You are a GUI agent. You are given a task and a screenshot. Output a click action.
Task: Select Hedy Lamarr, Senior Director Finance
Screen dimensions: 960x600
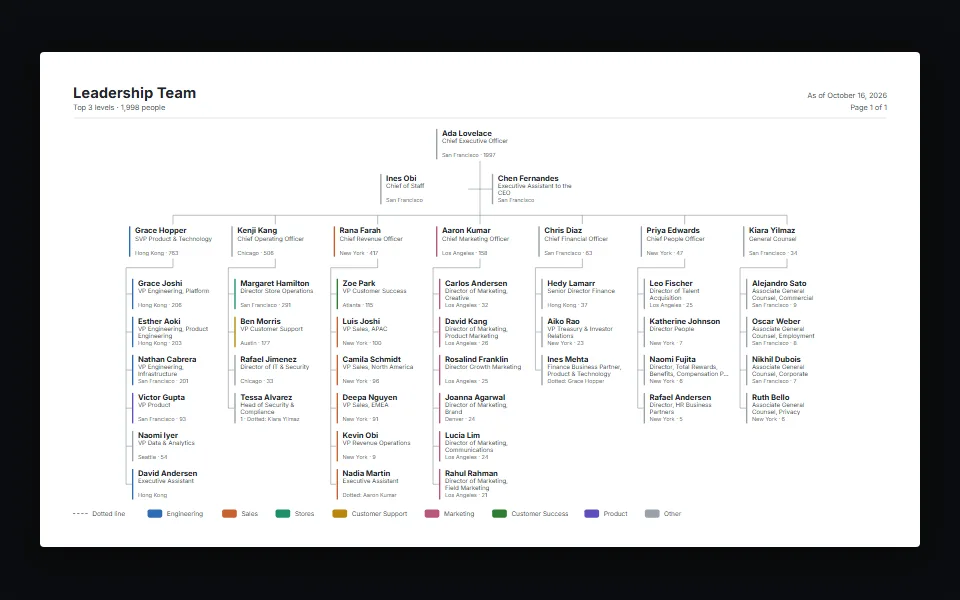pos(583,294)
